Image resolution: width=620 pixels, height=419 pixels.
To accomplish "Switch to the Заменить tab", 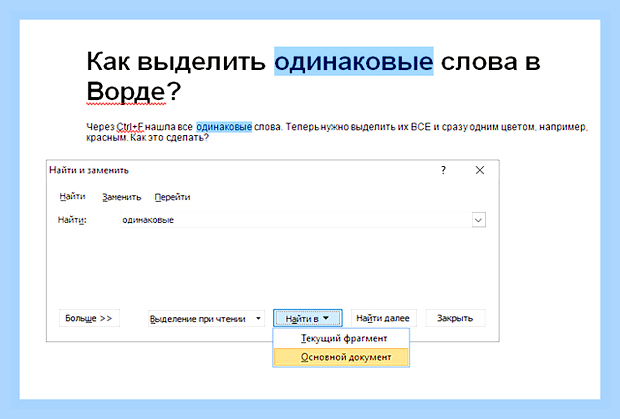I will pyautogui.click(x=121, y=197).
